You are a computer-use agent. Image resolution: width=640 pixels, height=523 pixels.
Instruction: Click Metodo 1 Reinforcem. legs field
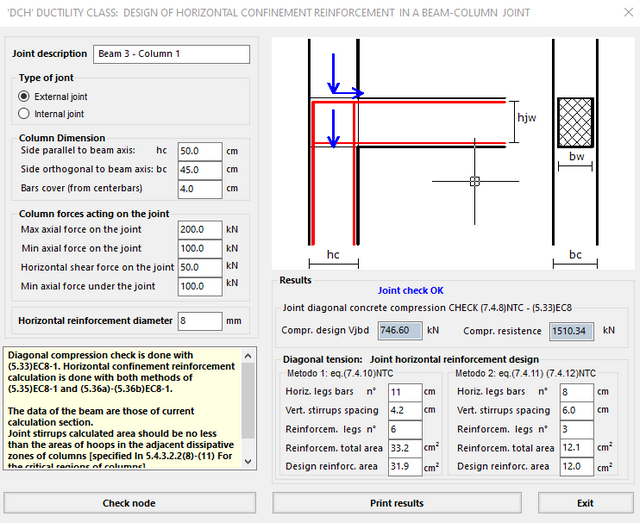(x=405, y=429)
